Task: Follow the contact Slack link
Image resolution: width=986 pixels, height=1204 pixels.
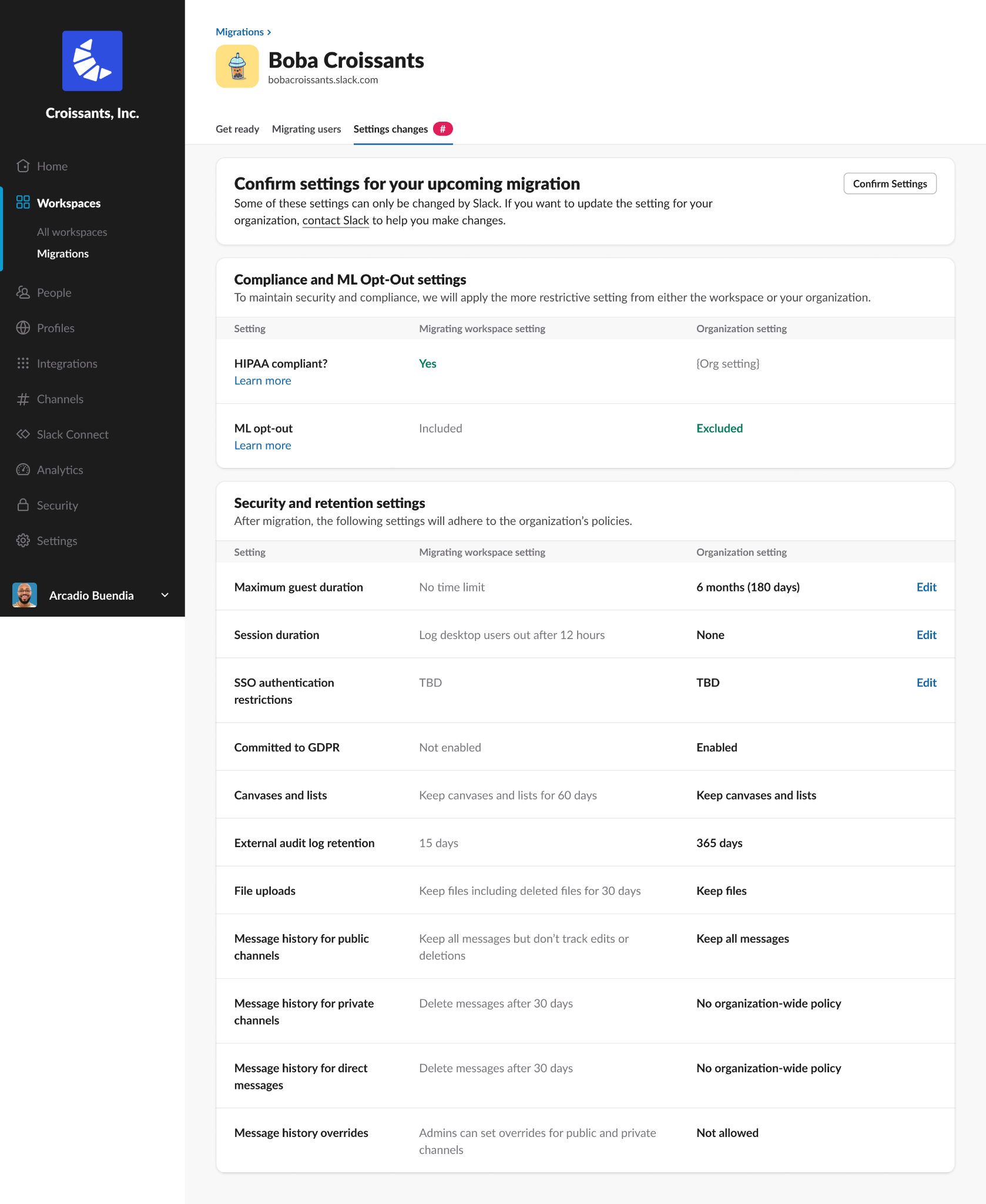Action: (x=336, y=220)
